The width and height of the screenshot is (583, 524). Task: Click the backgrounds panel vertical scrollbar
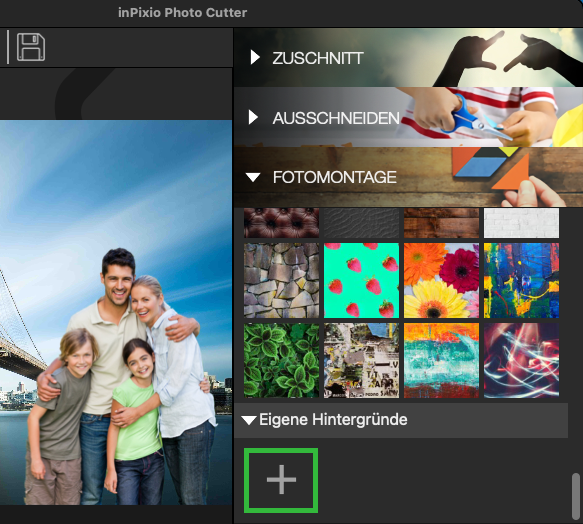(576, 496)
